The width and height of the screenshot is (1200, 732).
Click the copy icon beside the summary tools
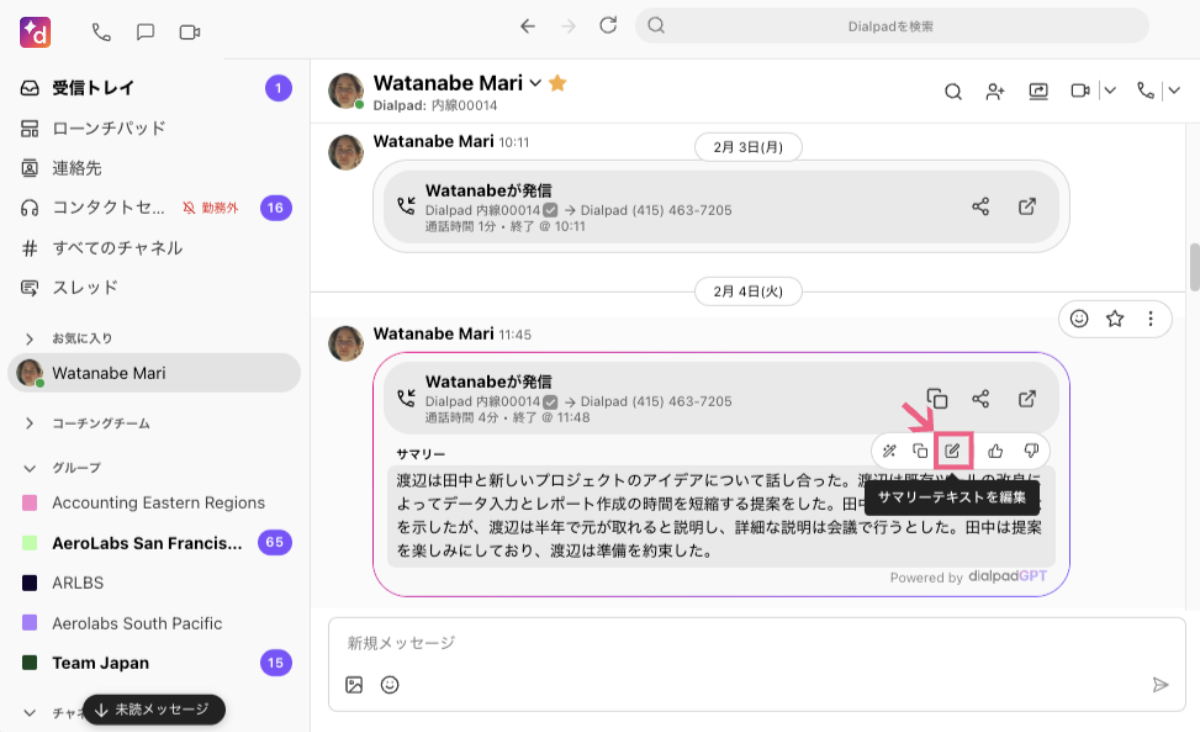920,451
